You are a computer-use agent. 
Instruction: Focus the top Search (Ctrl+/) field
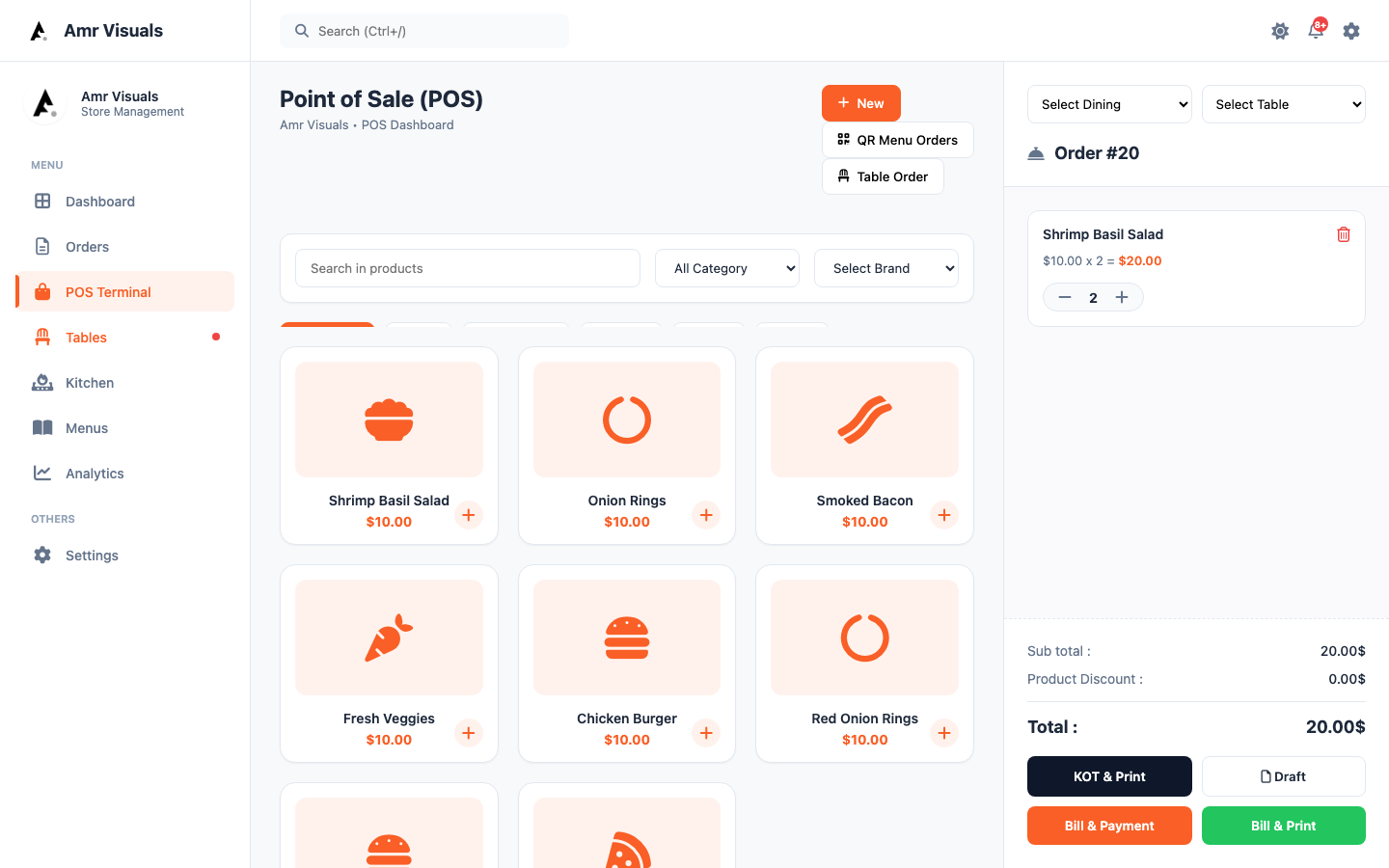click(424, 31)
